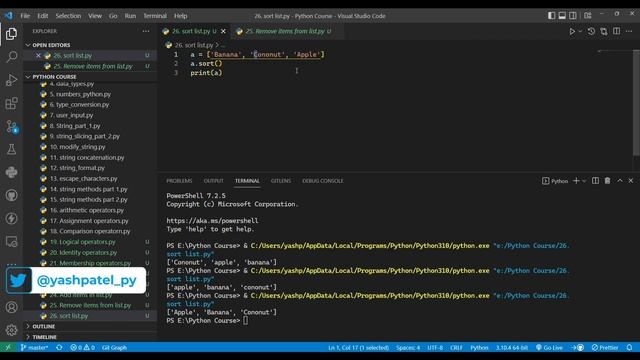Select Python interpreter 3.10.4 64-bit

(x=512, y=348)
